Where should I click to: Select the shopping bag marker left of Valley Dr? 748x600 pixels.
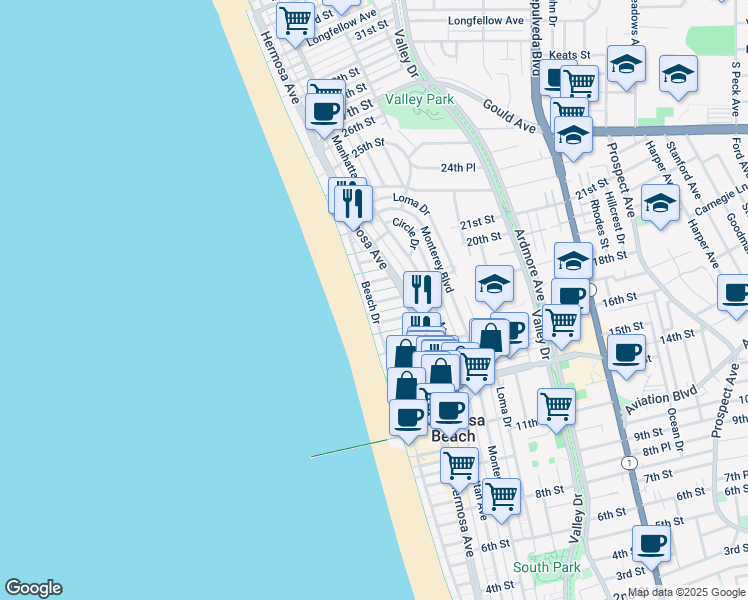click(490, 336)
